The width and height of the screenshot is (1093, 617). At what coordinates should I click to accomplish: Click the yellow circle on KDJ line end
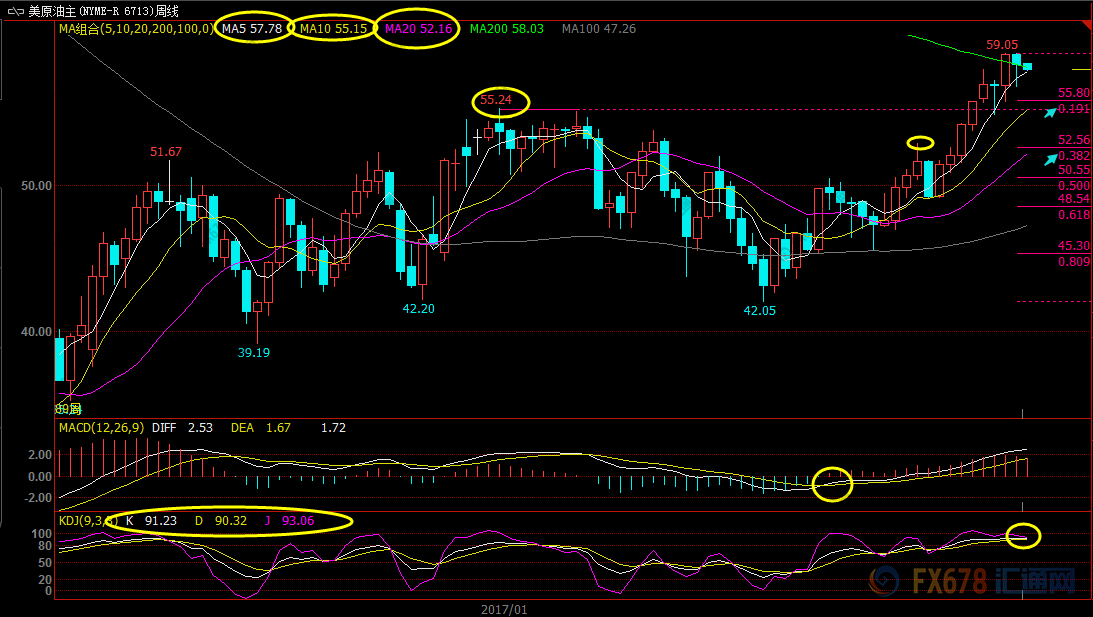[x=1023, y=536]
